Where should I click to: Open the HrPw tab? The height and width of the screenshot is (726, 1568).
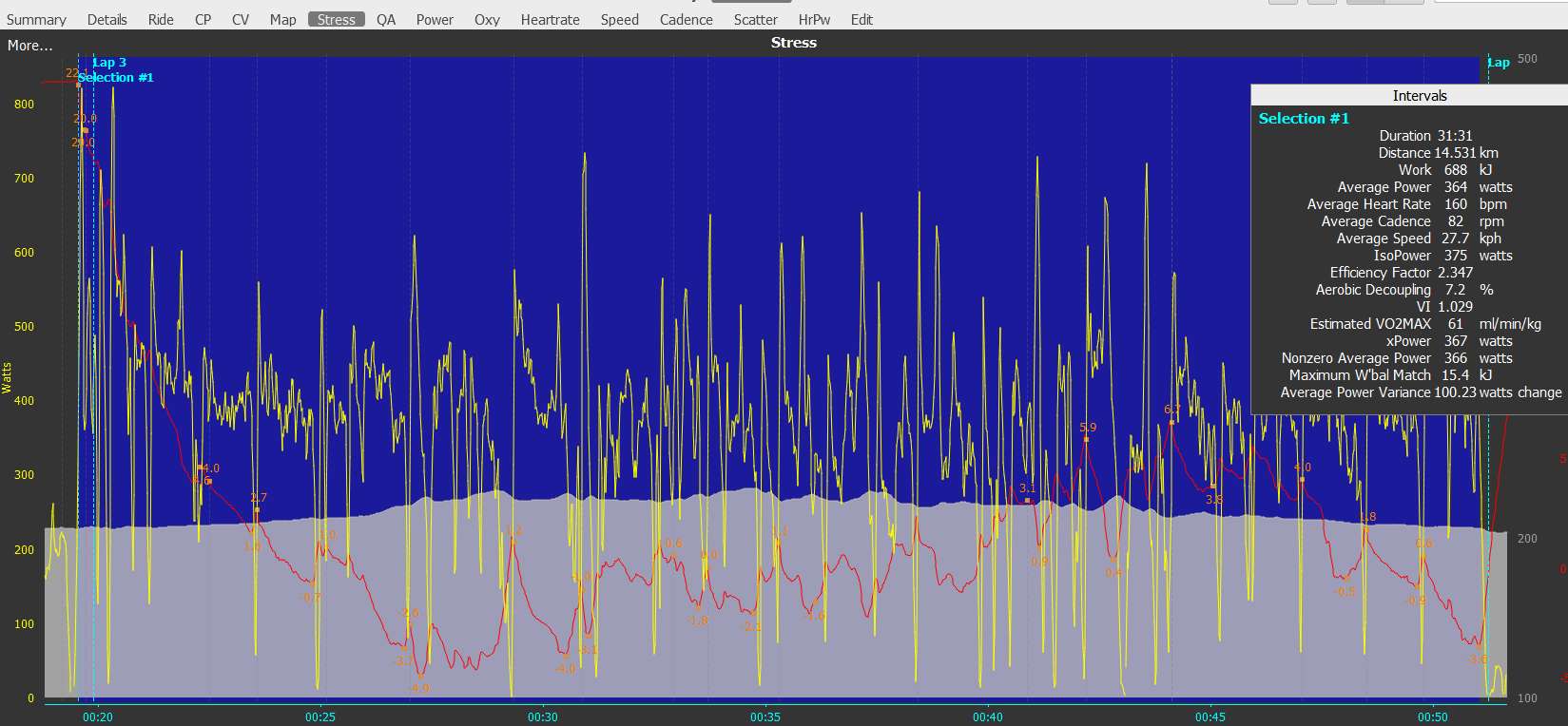(x=814, y=19)
